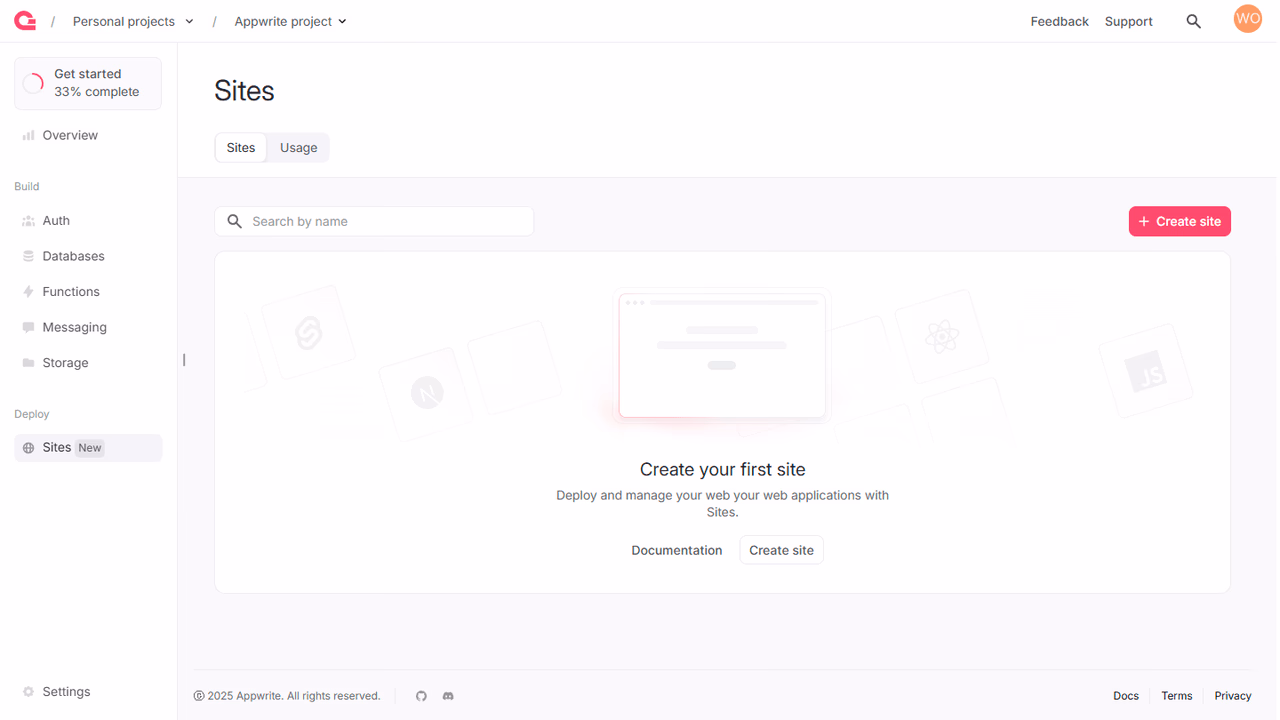Expand the Personal projects dropdown
1280x720 pixels.
[x=133, y=21]
